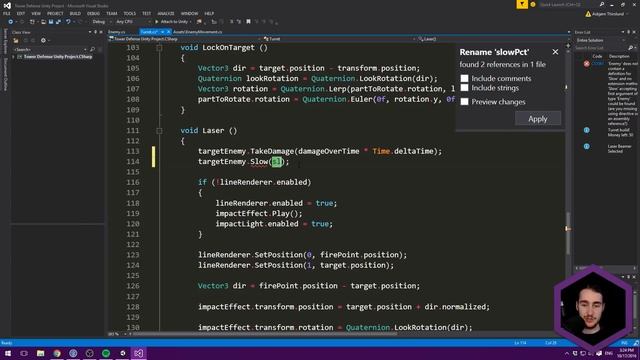Click the Code column header
This screenshot has height=360, width=640.
point(597,56)
